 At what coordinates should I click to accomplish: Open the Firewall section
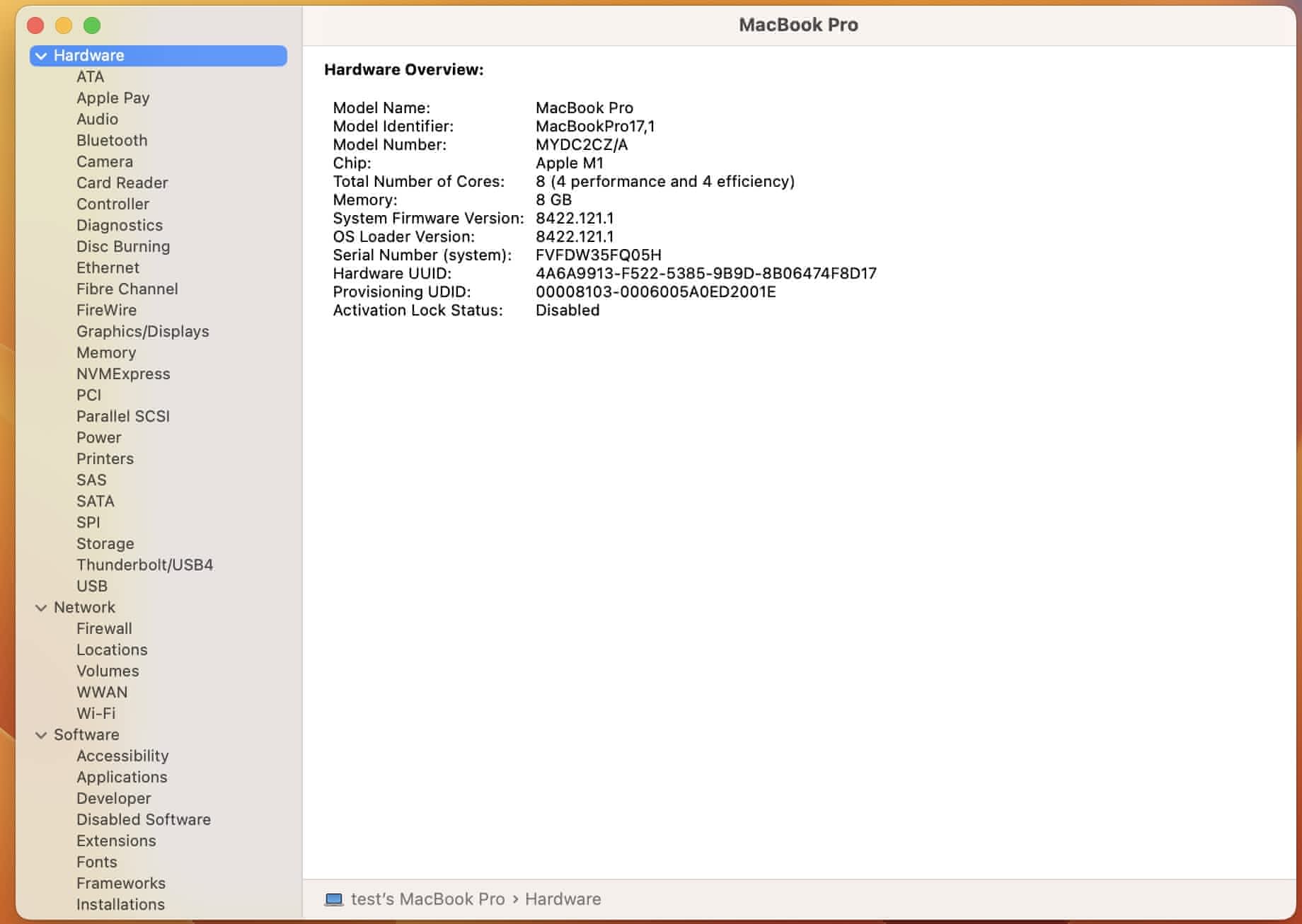click(104, 628)
